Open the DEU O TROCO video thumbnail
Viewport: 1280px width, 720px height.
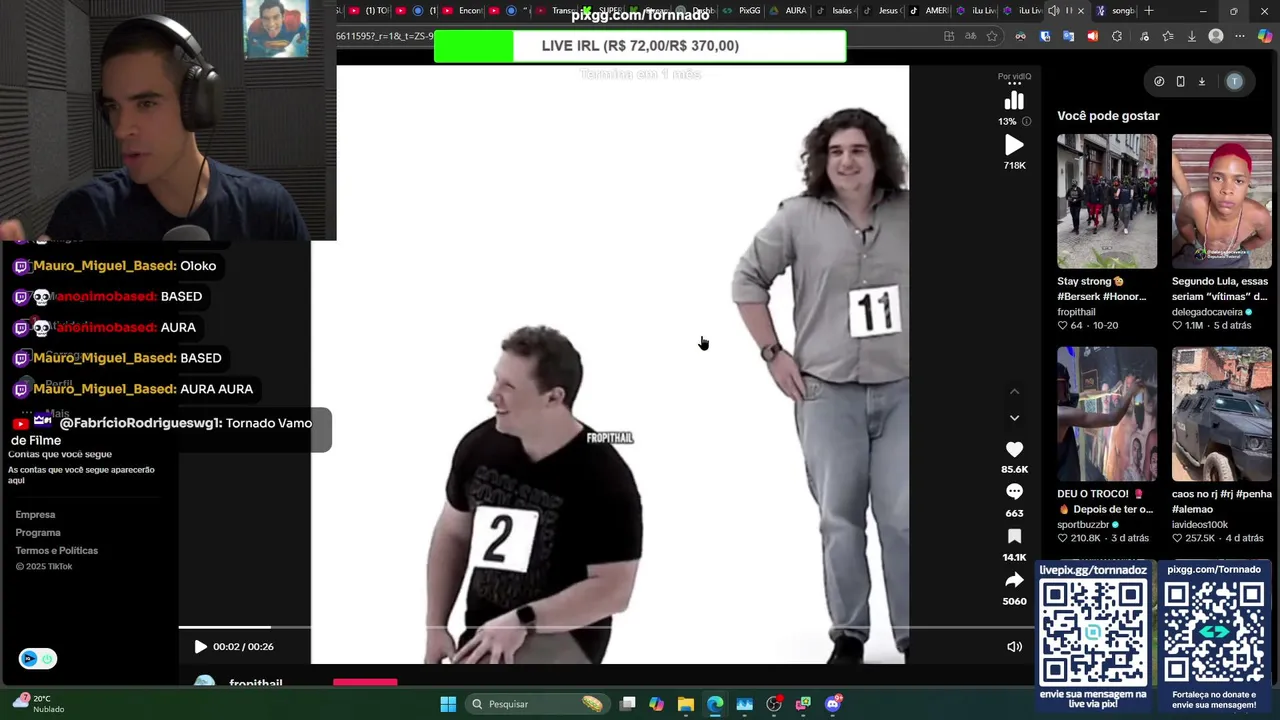tap(1107, 414)
